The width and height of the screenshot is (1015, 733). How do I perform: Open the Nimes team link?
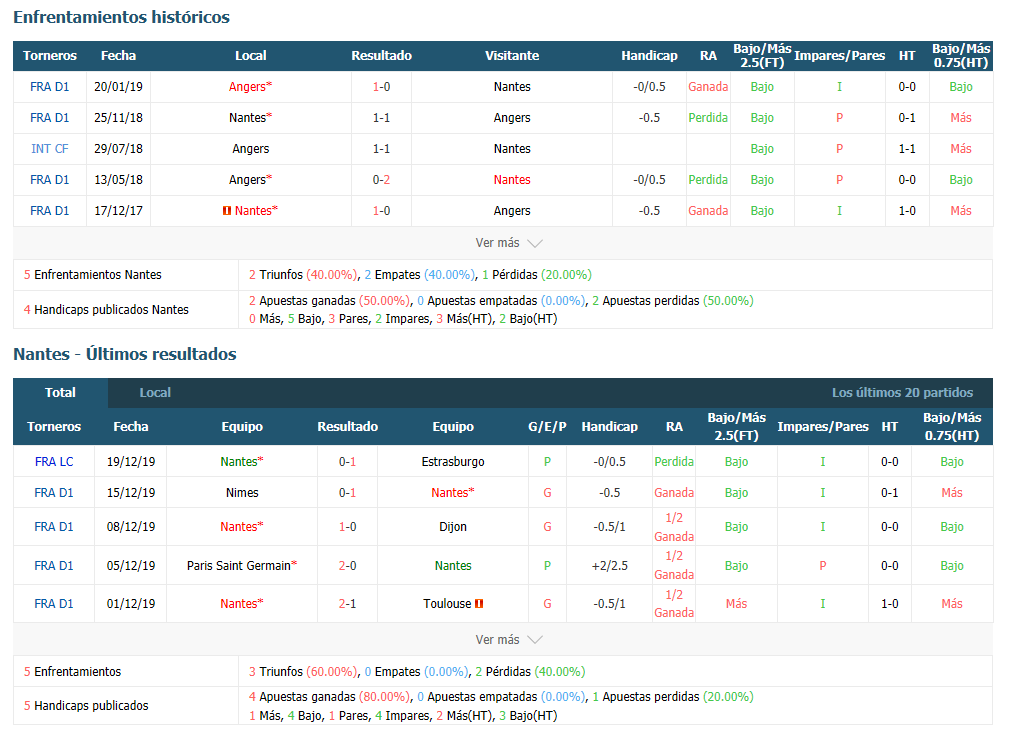point(242,493)
